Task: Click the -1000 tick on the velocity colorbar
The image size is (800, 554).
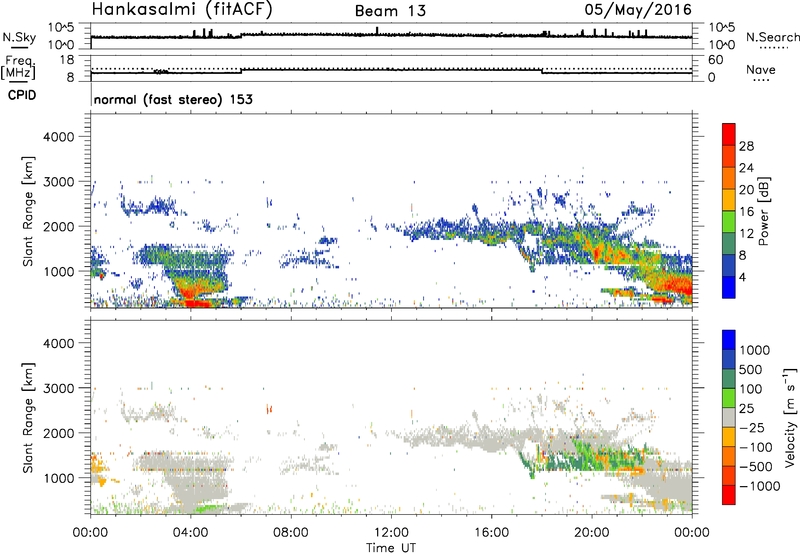Action: tap(760, 486)
